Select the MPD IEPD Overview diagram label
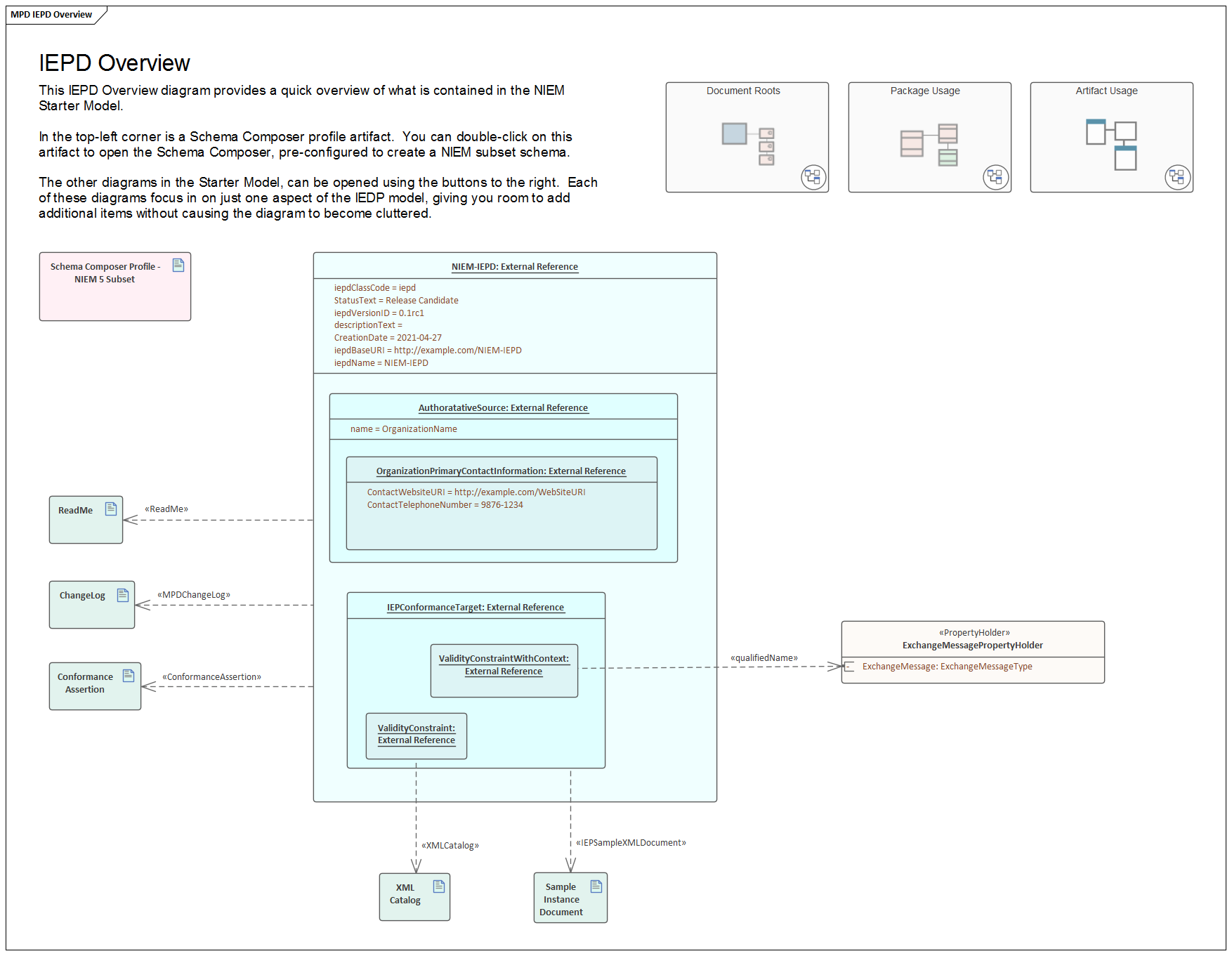This screenshot has width=1232, height=956. coord(51,15)
